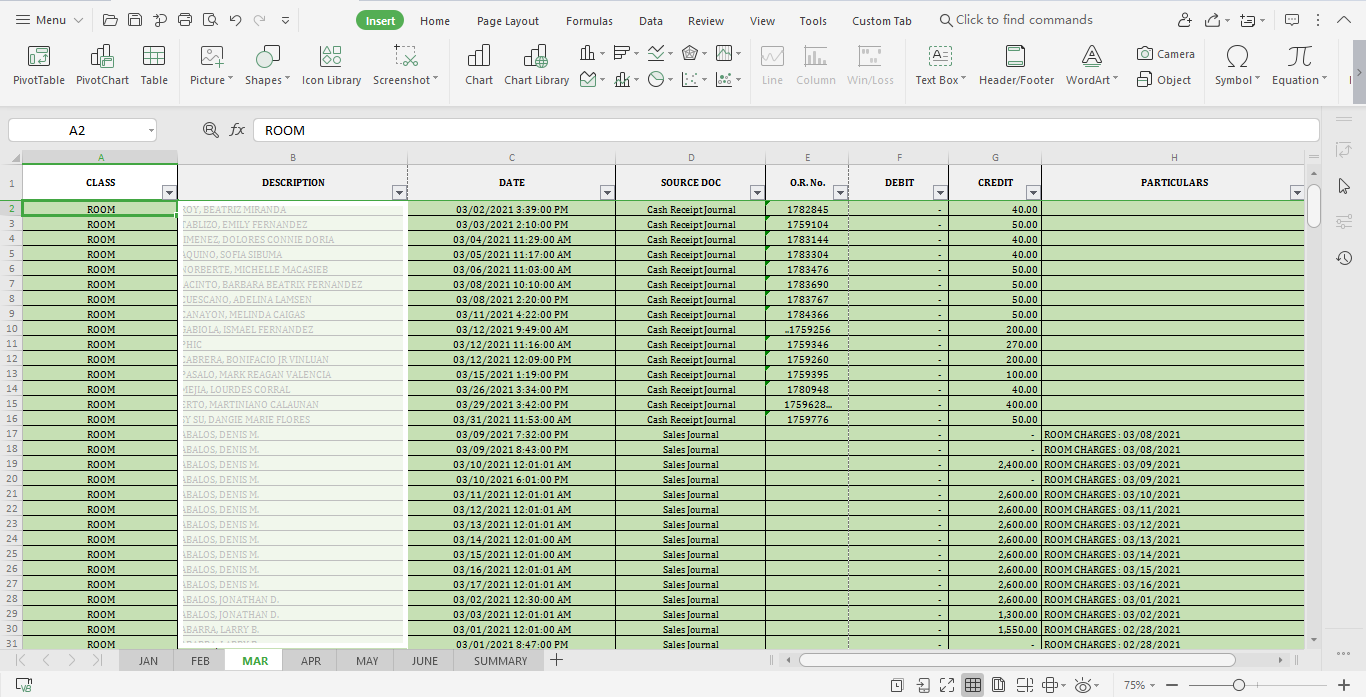Image resolution: width=1366 pixels, height=697 pixels.
Task: Click the zoom lookup icon beside fx
Action: (x=210, y=130)
